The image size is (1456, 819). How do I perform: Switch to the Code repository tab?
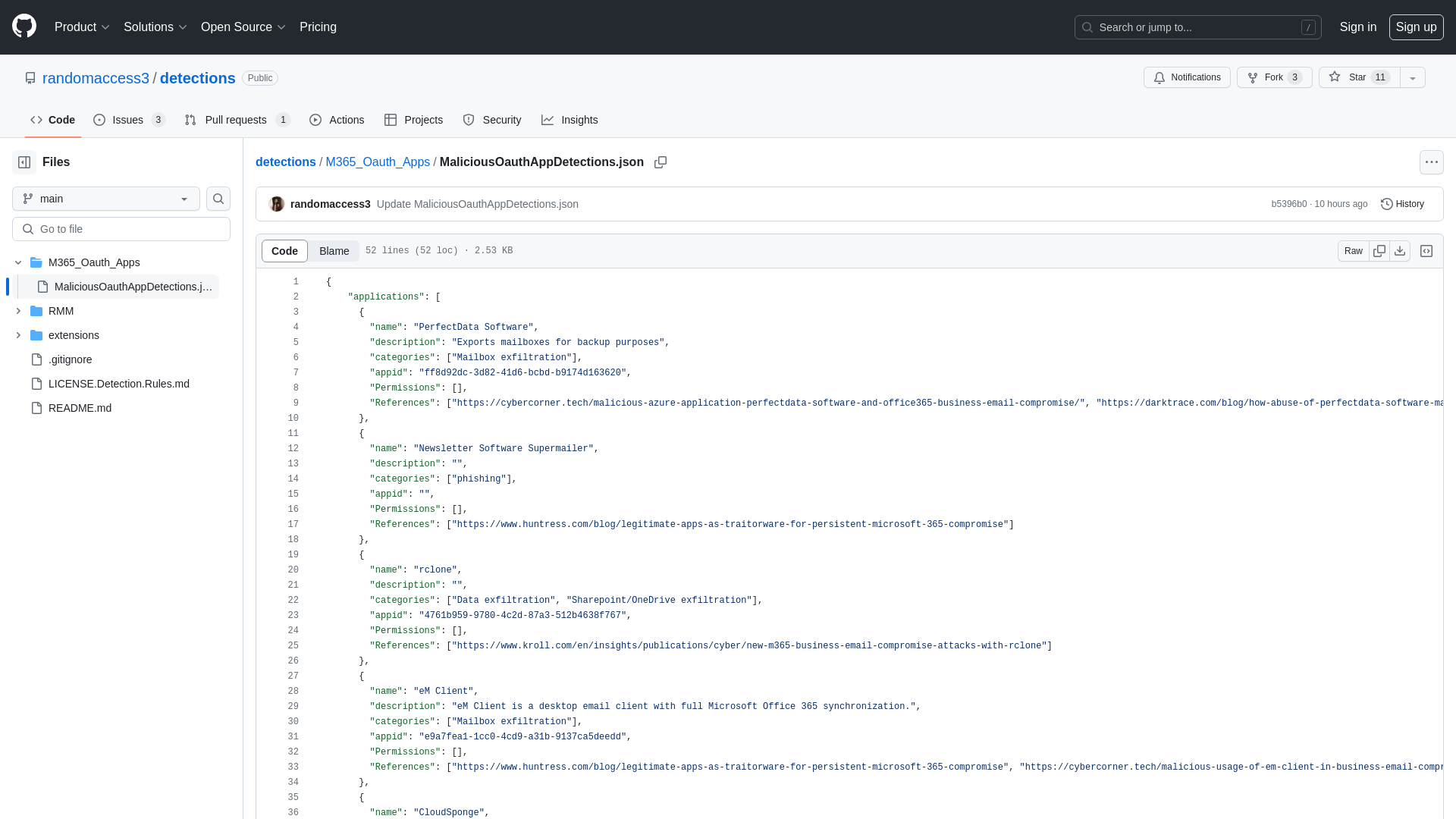52,120
